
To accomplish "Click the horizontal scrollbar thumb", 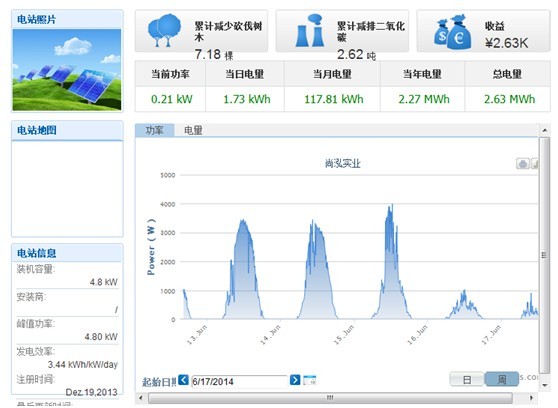I will click(330, 398).
